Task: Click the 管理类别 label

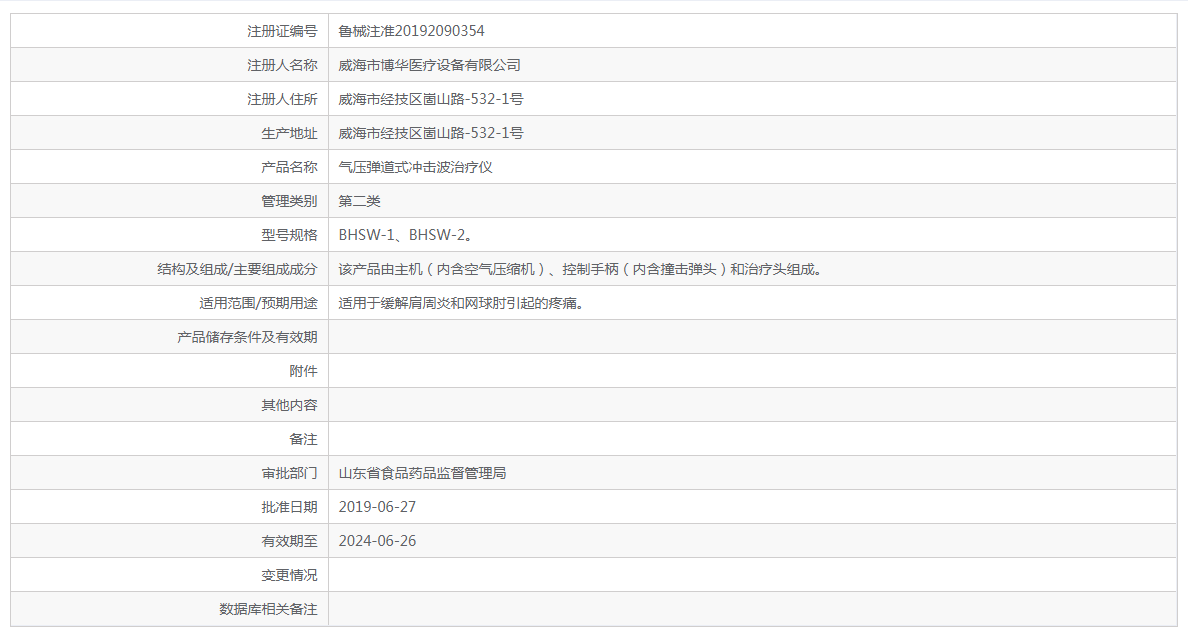Action: [289, 201]
